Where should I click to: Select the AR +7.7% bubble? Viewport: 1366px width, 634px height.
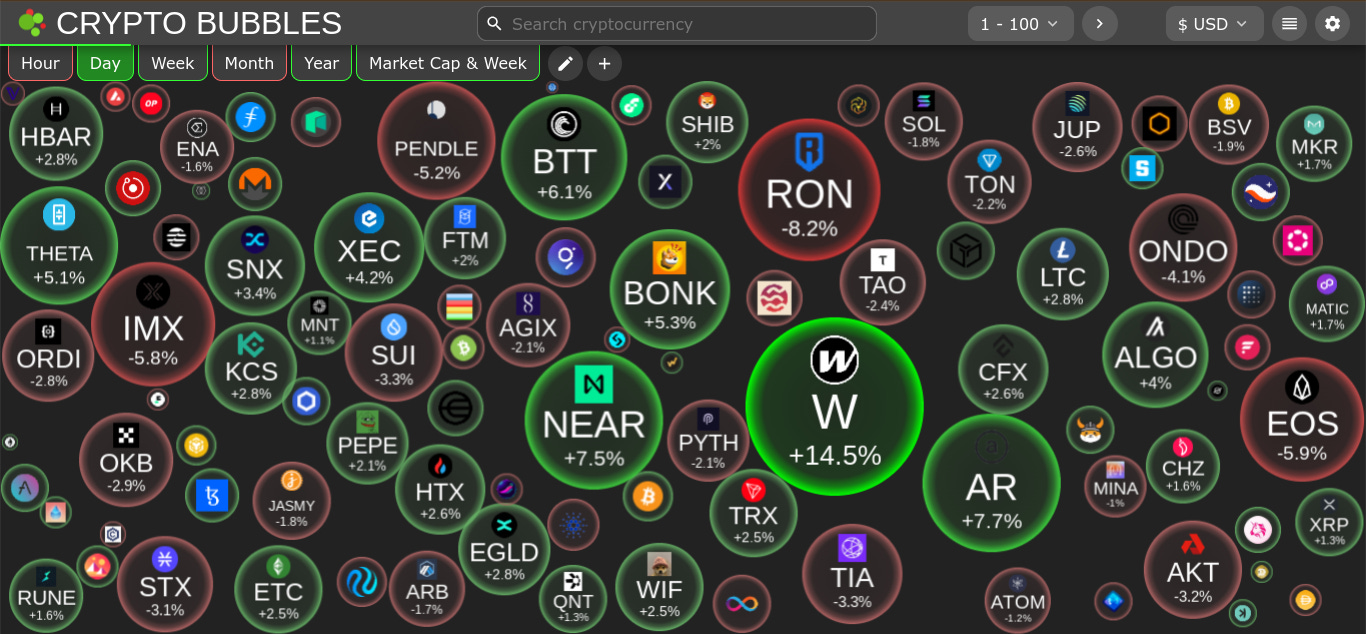tap(991, 483)
